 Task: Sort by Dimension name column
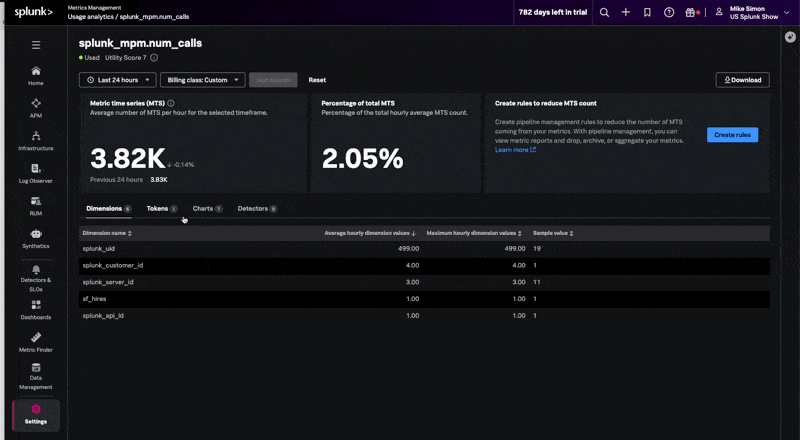107,233
